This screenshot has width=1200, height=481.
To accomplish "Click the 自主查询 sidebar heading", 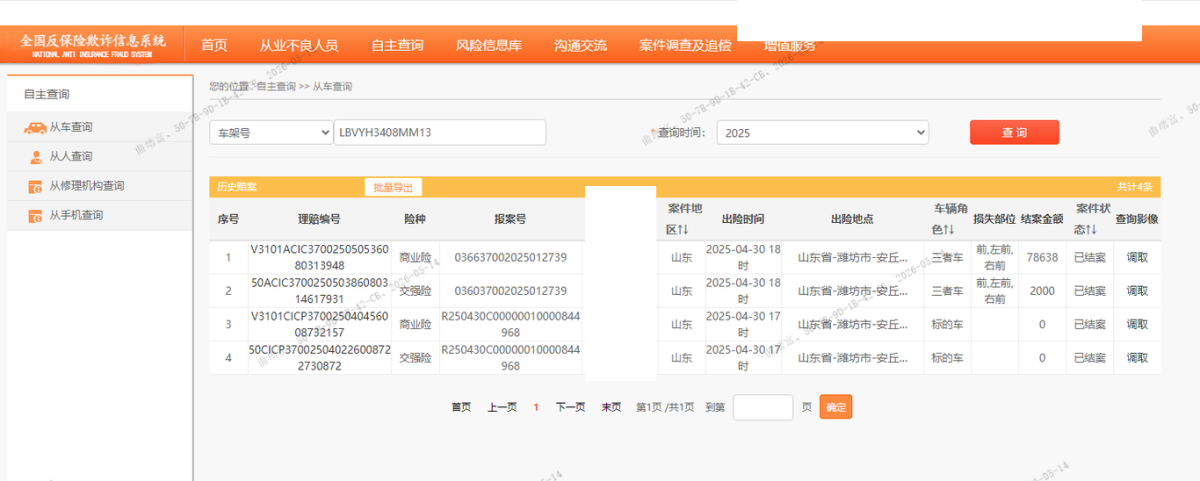I will click(47, 94).
